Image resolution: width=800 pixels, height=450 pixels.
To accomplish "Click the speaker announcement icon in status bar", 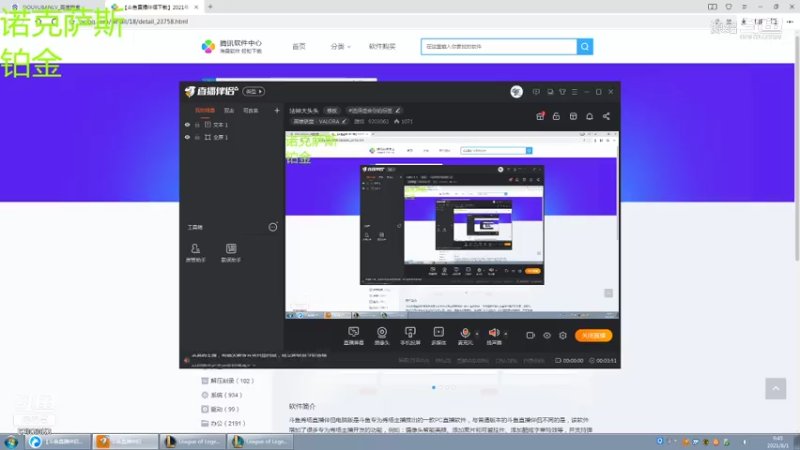I will coord(187,360).
